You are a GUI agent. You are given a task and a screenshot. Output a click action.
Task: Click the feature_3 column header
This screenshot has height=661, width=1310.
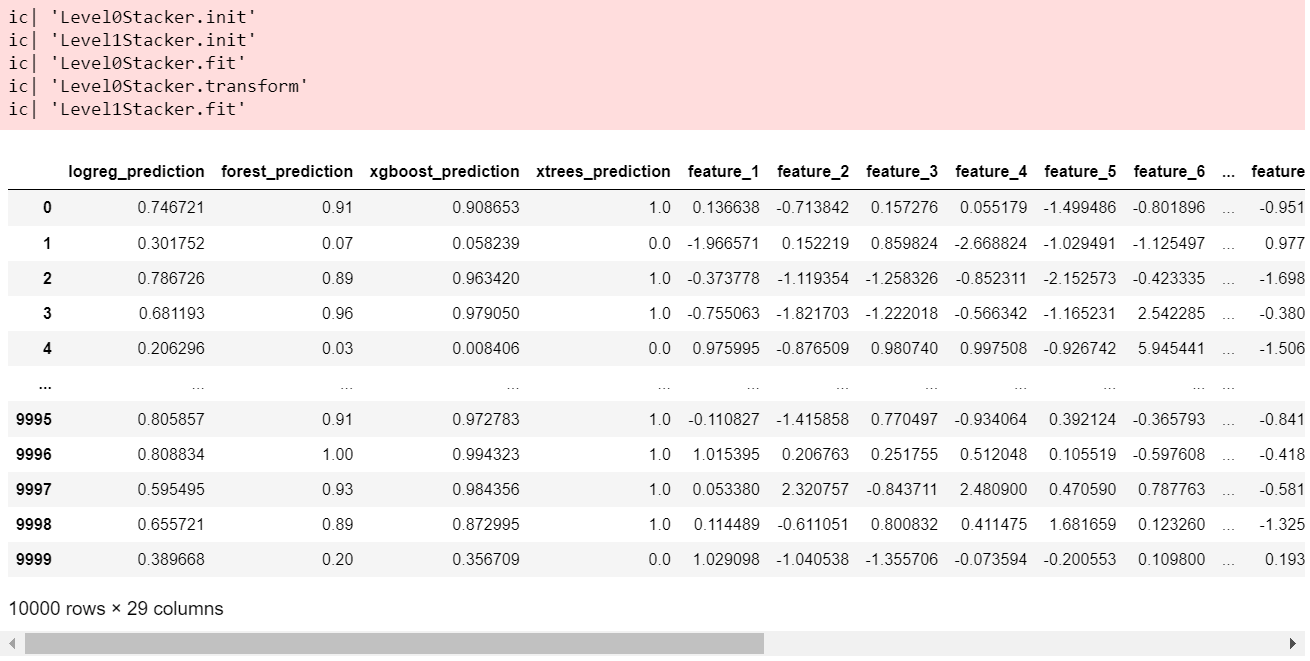(x=902, y=172)
